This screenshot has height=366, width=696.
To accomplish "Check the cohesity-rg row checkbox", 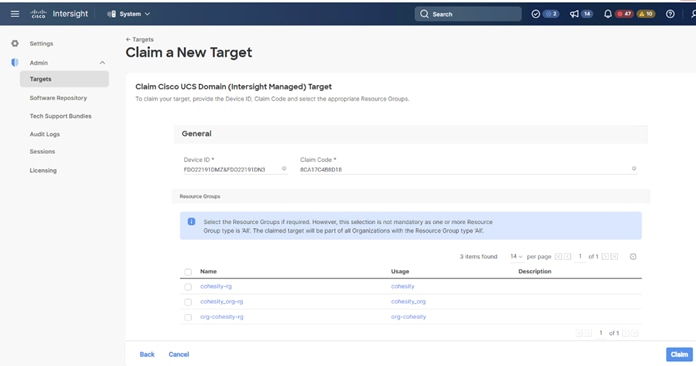I will (188, 287).
